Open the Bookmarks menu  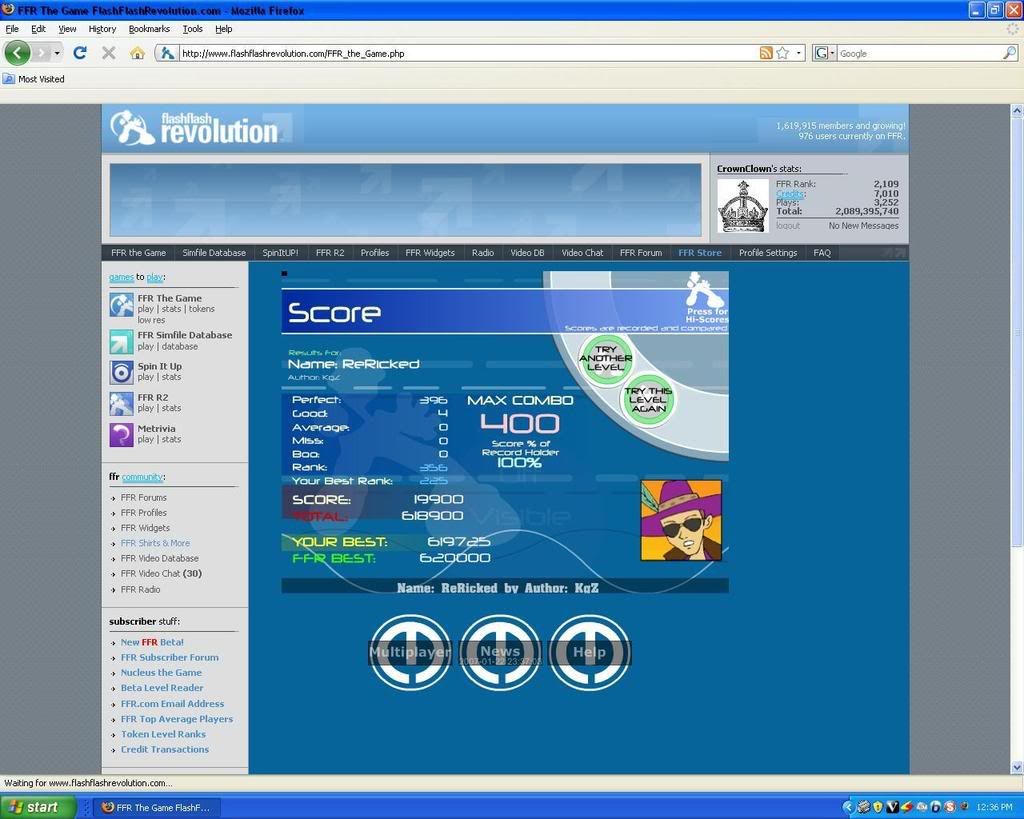click(x=149, y=29)
